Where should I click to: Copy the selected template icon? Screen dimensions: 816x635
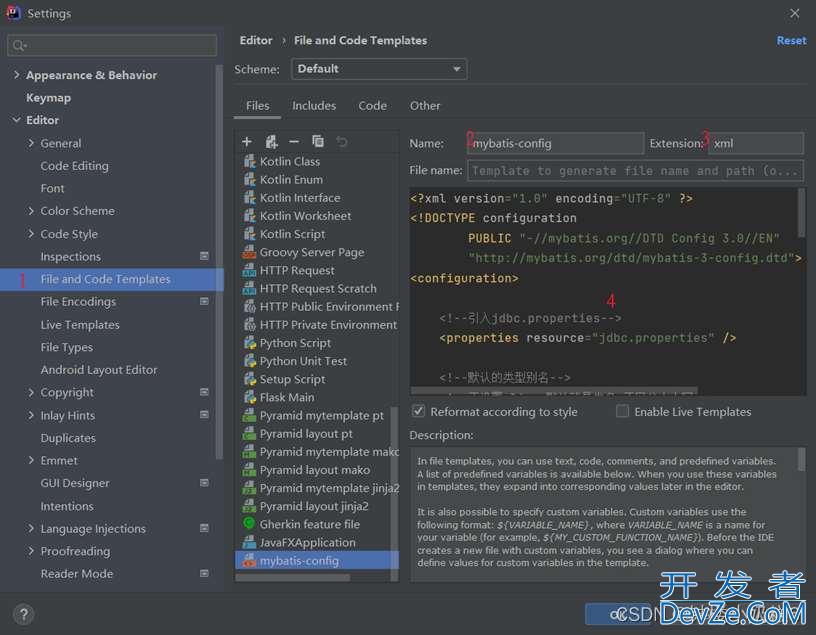coord(317,141)
